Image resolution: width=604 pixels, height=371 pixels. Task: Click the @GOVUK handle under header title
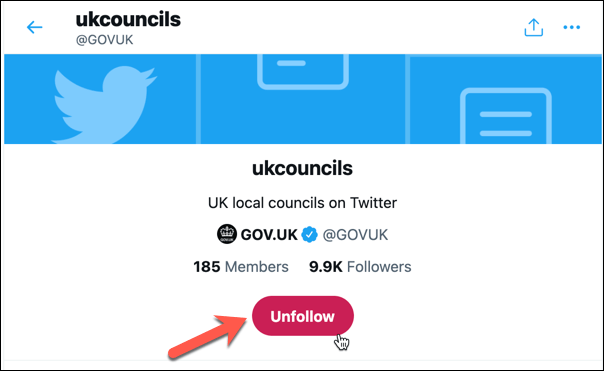point(104,40)
